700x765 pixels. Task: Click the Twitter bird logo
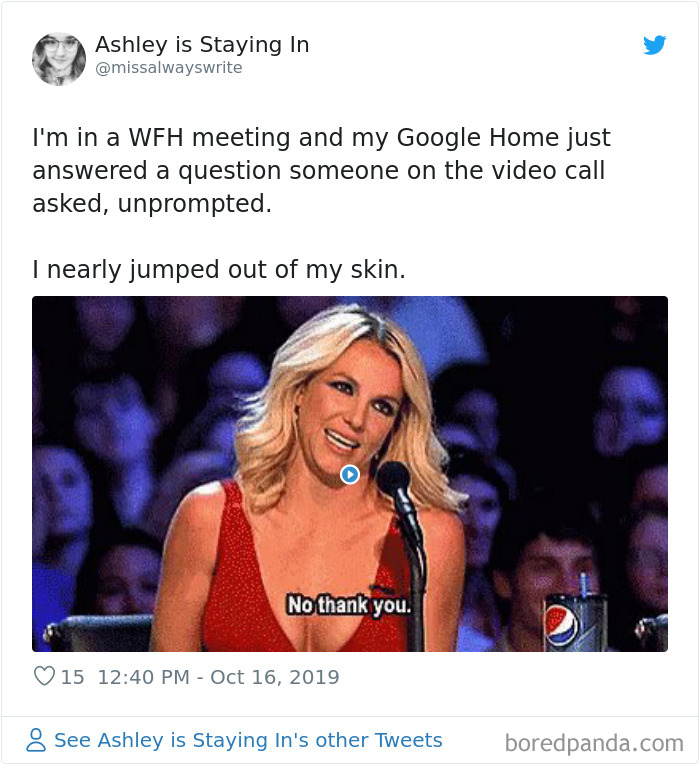[654, 45]
